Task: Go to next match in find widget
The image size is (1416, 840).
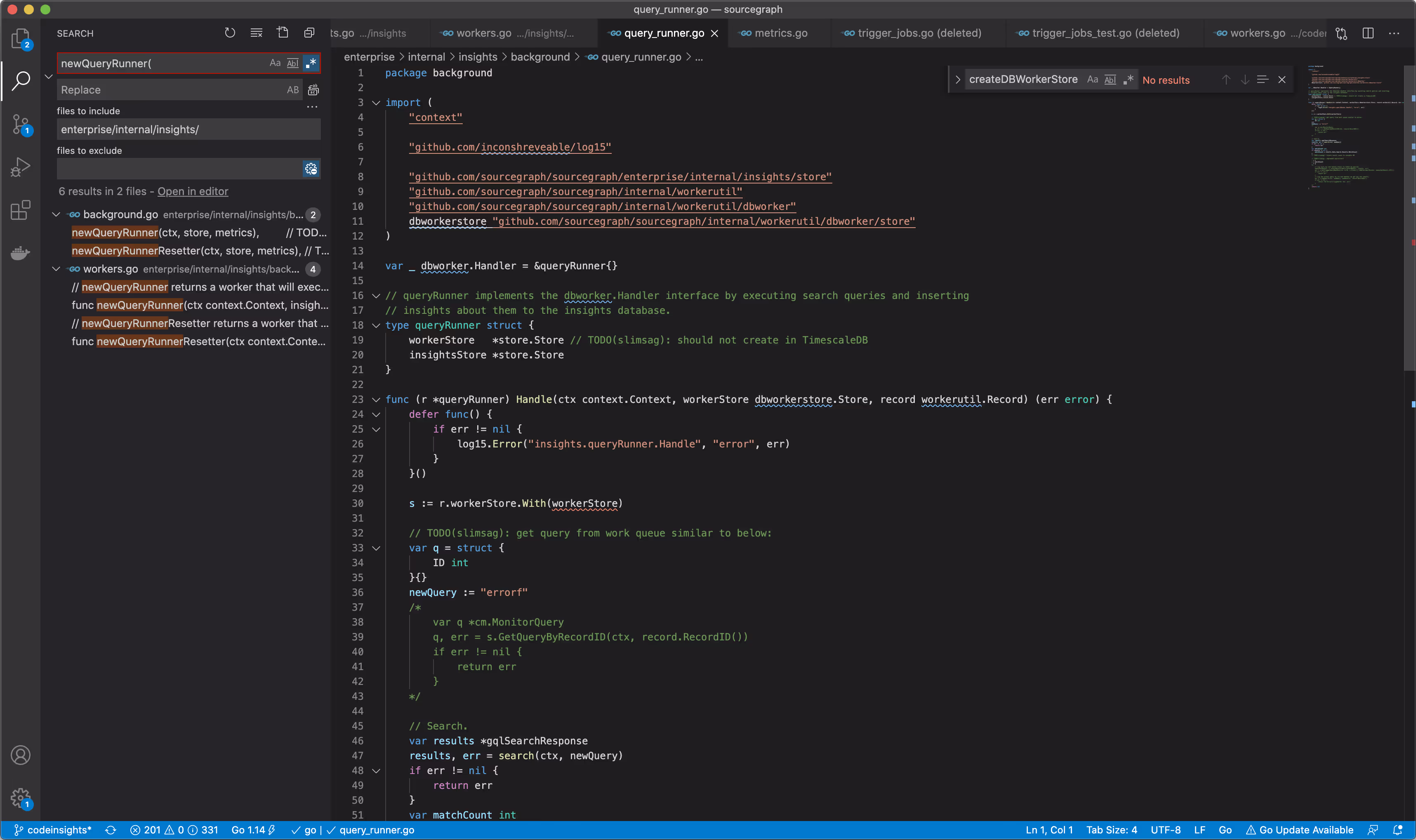Action: pyautogui.click(x=1244, y=80)
